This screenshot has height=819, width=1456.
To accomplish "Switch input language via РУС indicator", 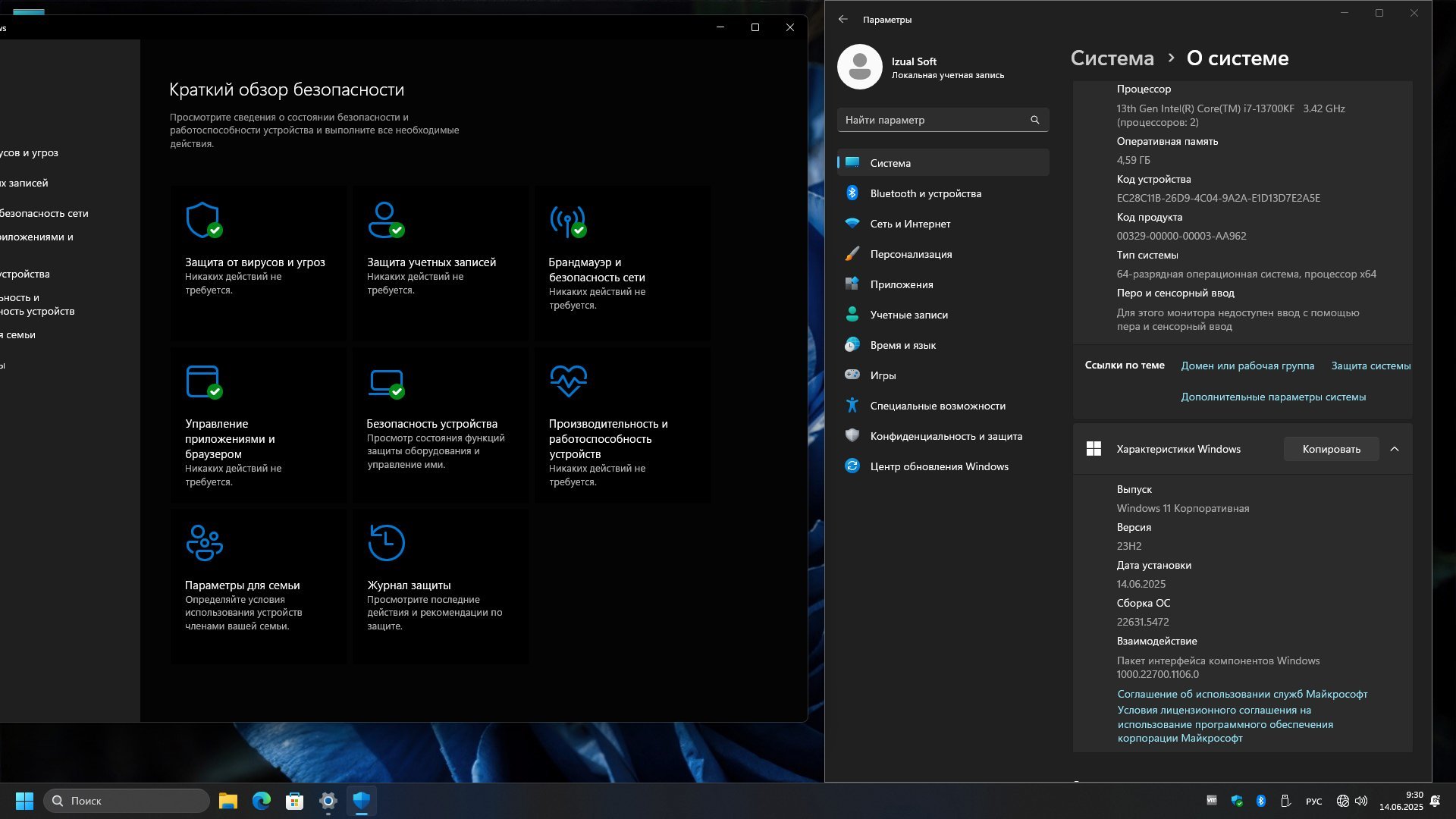I will click(1314, 801).
